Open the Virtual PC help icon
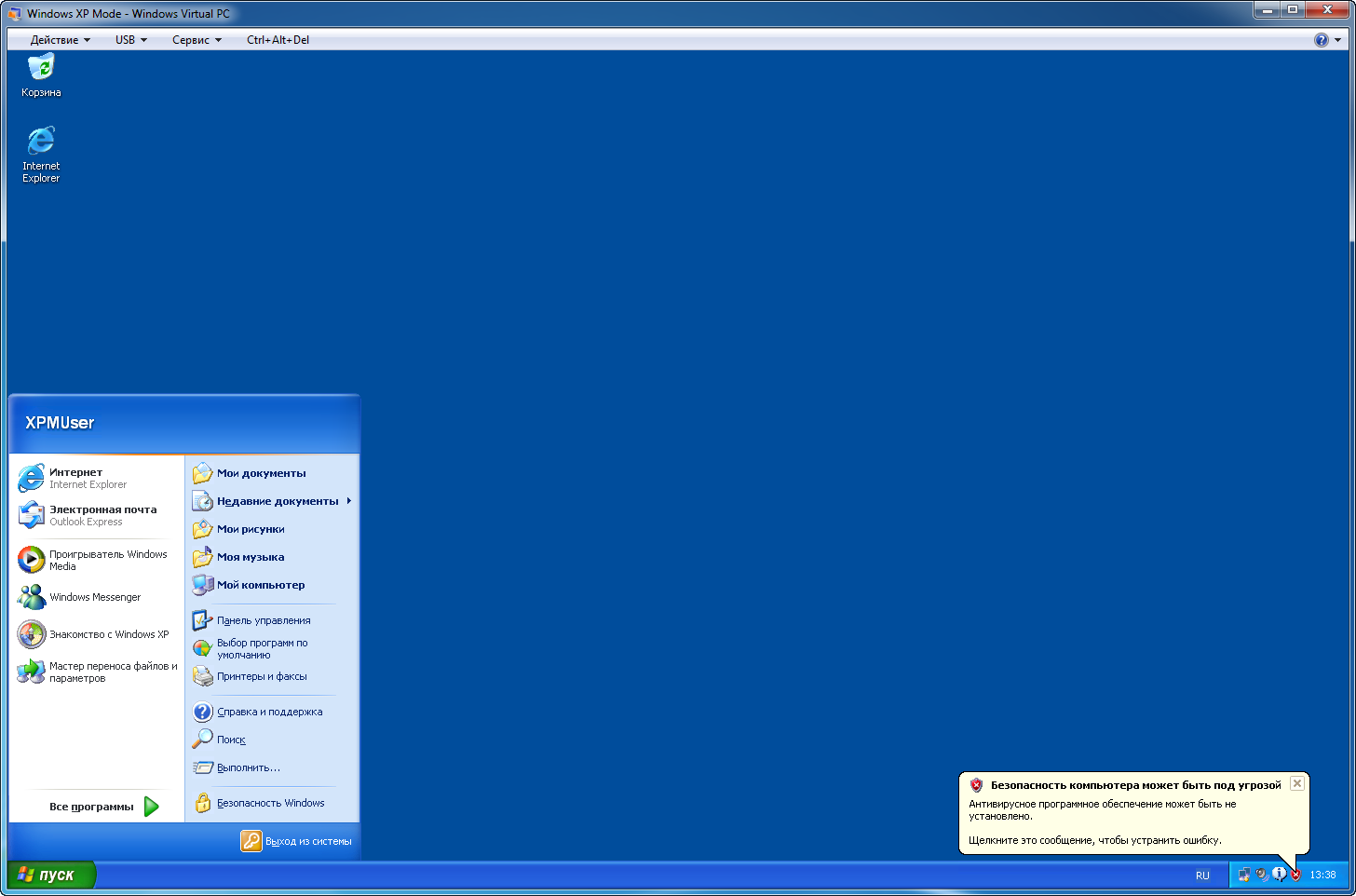Viewport: 1356px width, 896px height. 1322,40
